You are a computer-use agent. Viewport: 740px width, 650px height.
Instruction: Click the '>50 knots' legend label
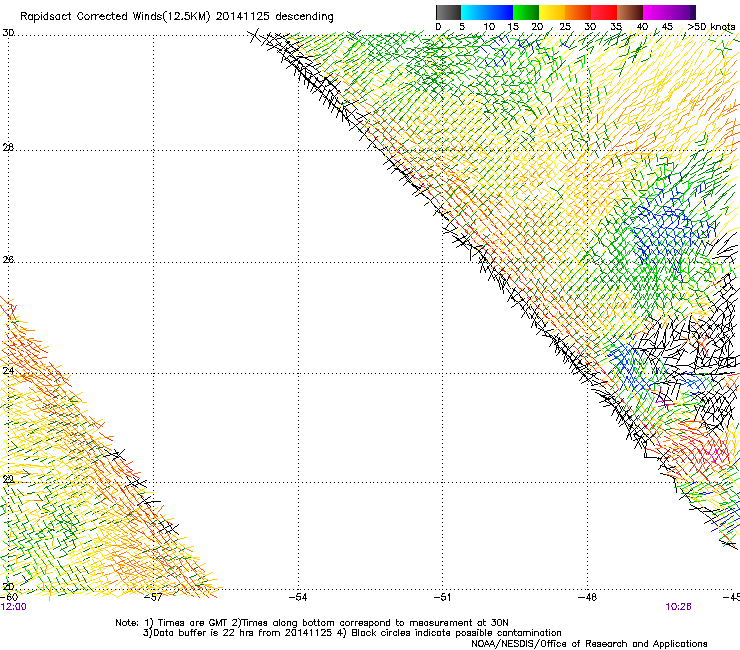711,27
